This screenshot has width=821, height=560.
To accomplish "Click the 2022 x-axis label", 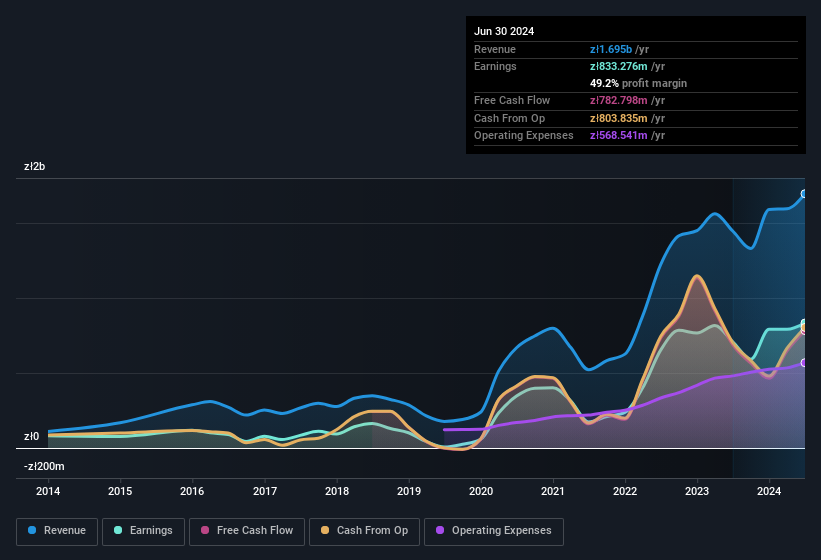I will tap(625, 491).
